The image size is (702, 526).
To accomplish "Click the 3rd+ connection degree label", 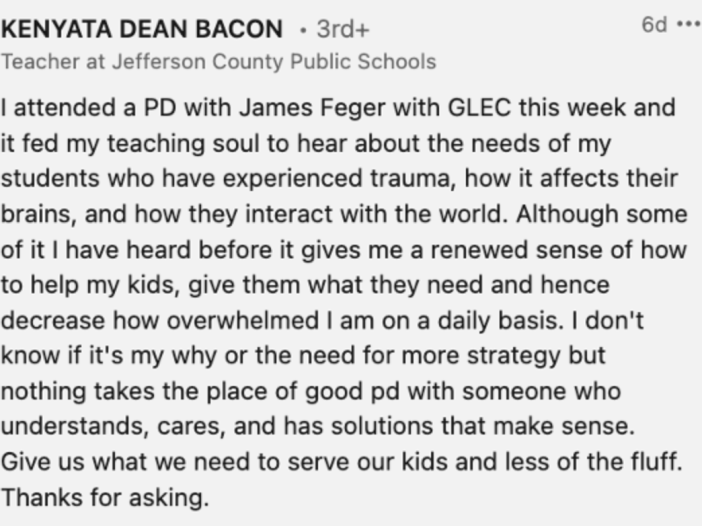I will [343, 30].
